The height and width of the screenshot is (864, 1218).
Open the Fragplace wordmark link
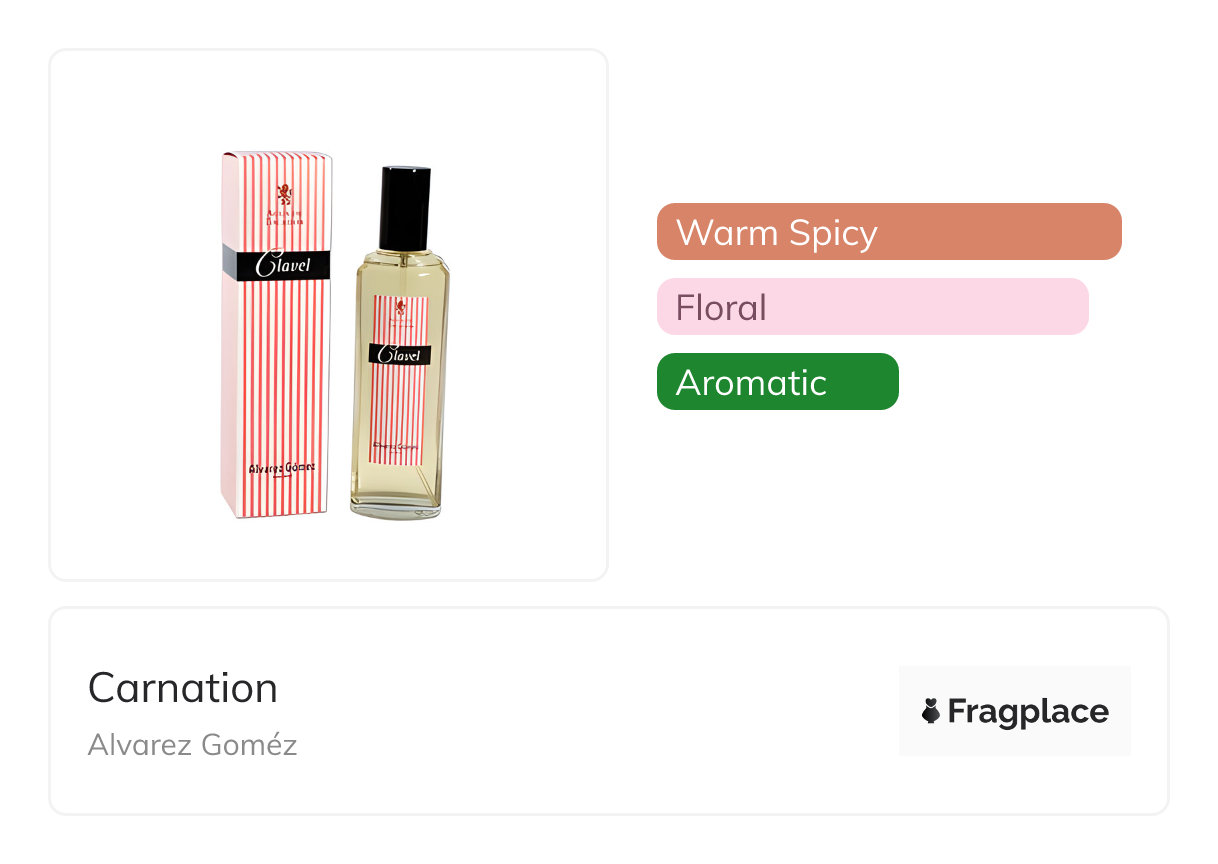pos(1028,711)
